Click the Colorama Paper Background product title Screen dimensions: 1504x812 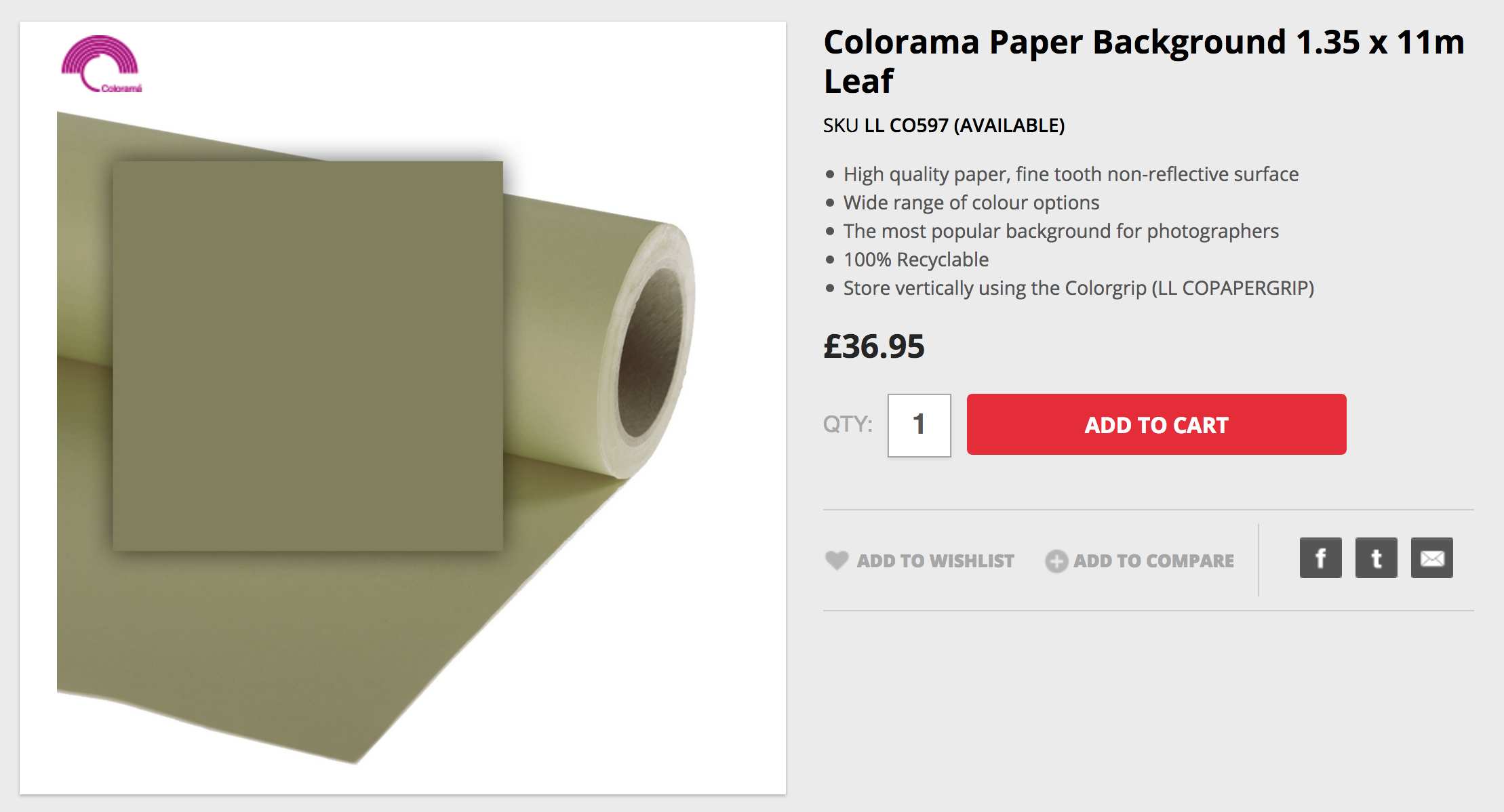click(1144, 61)
